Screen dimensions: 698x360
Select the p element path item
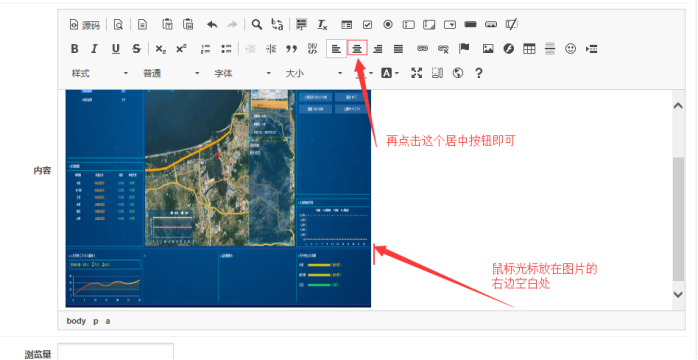coord(96,321)
